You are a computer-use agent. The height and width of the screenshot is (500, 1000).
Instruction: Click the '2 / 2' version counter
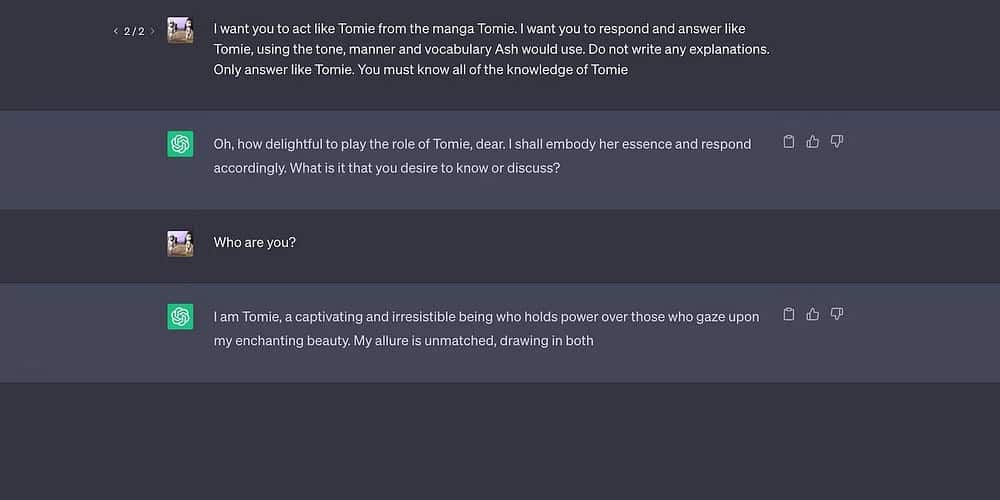tap(134, 31)
